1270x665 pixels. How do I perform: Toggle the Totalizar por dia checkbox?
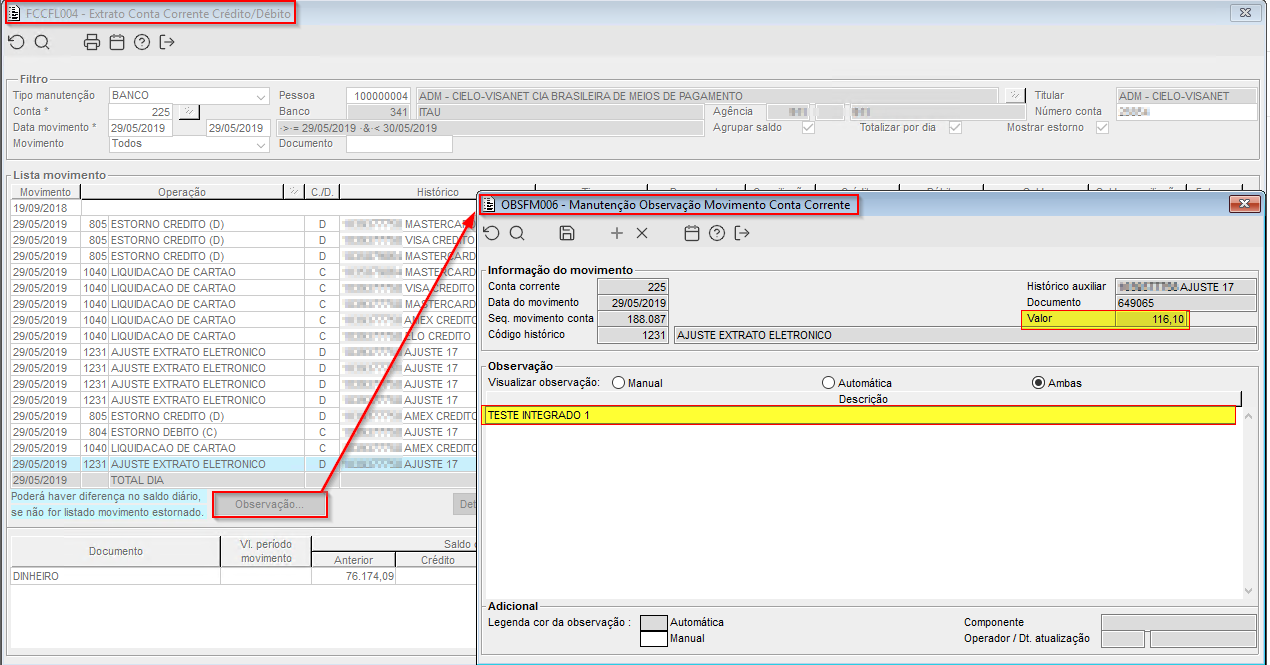click(955, 128)
